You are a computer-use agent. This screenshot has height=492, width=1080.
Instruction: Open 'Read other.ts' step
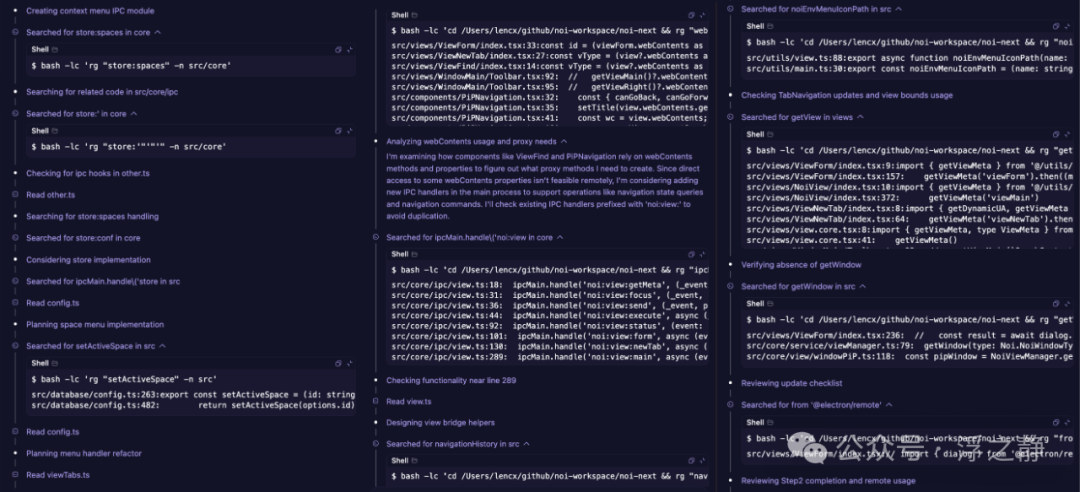pos(50,195)
